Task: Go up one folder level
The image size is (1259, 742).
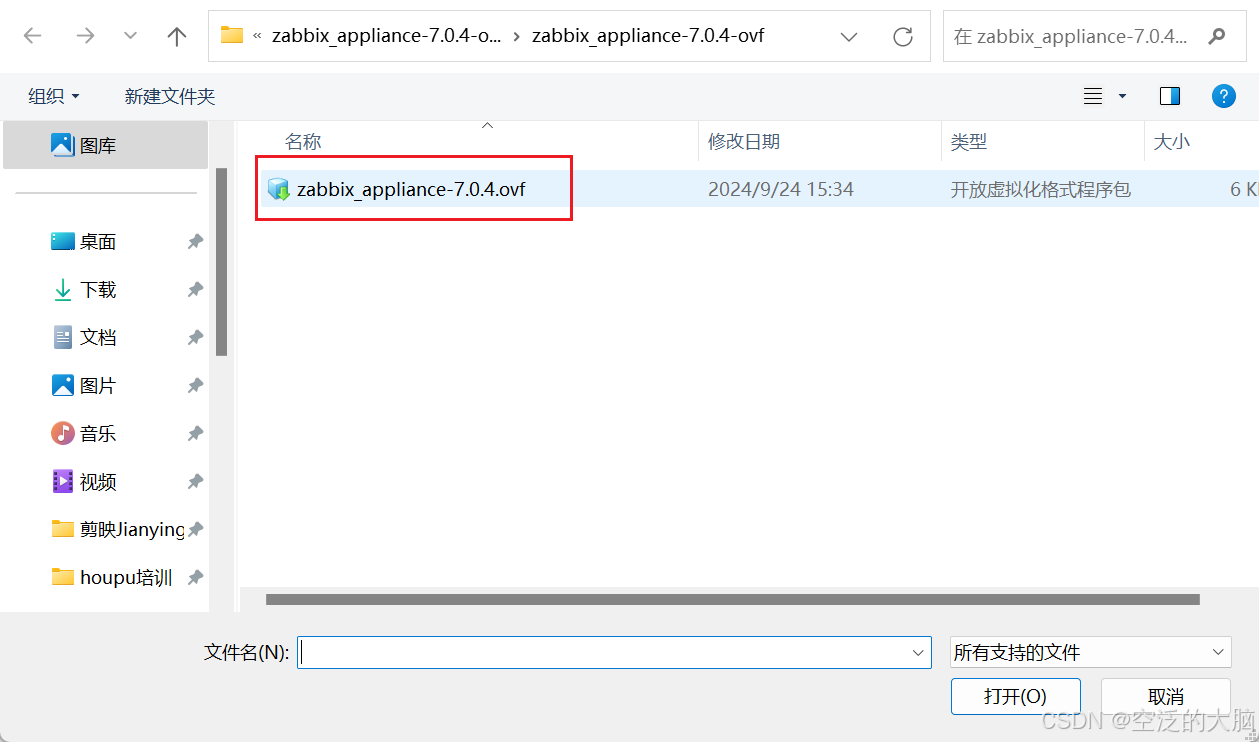Action: point(177,36)
